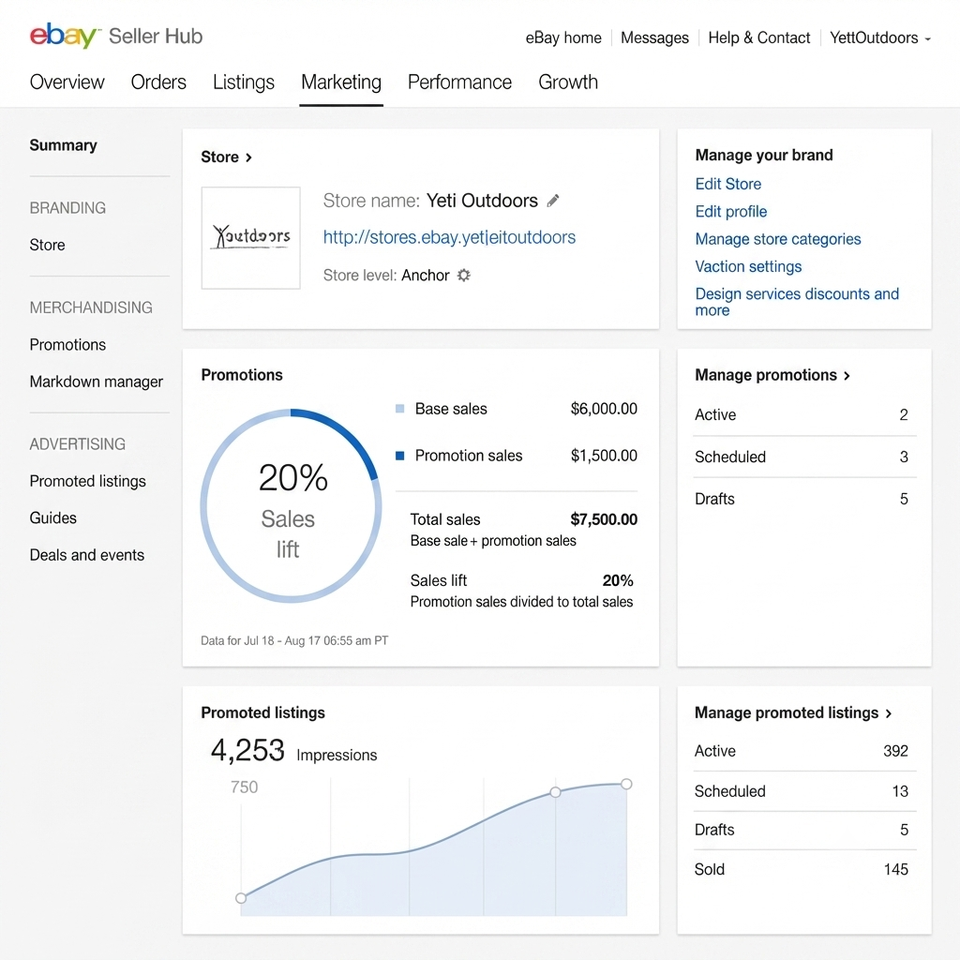This screenshot has width=960, height=960.
Task: Click the Base sales $6,000.00 value
Action: 604,408
